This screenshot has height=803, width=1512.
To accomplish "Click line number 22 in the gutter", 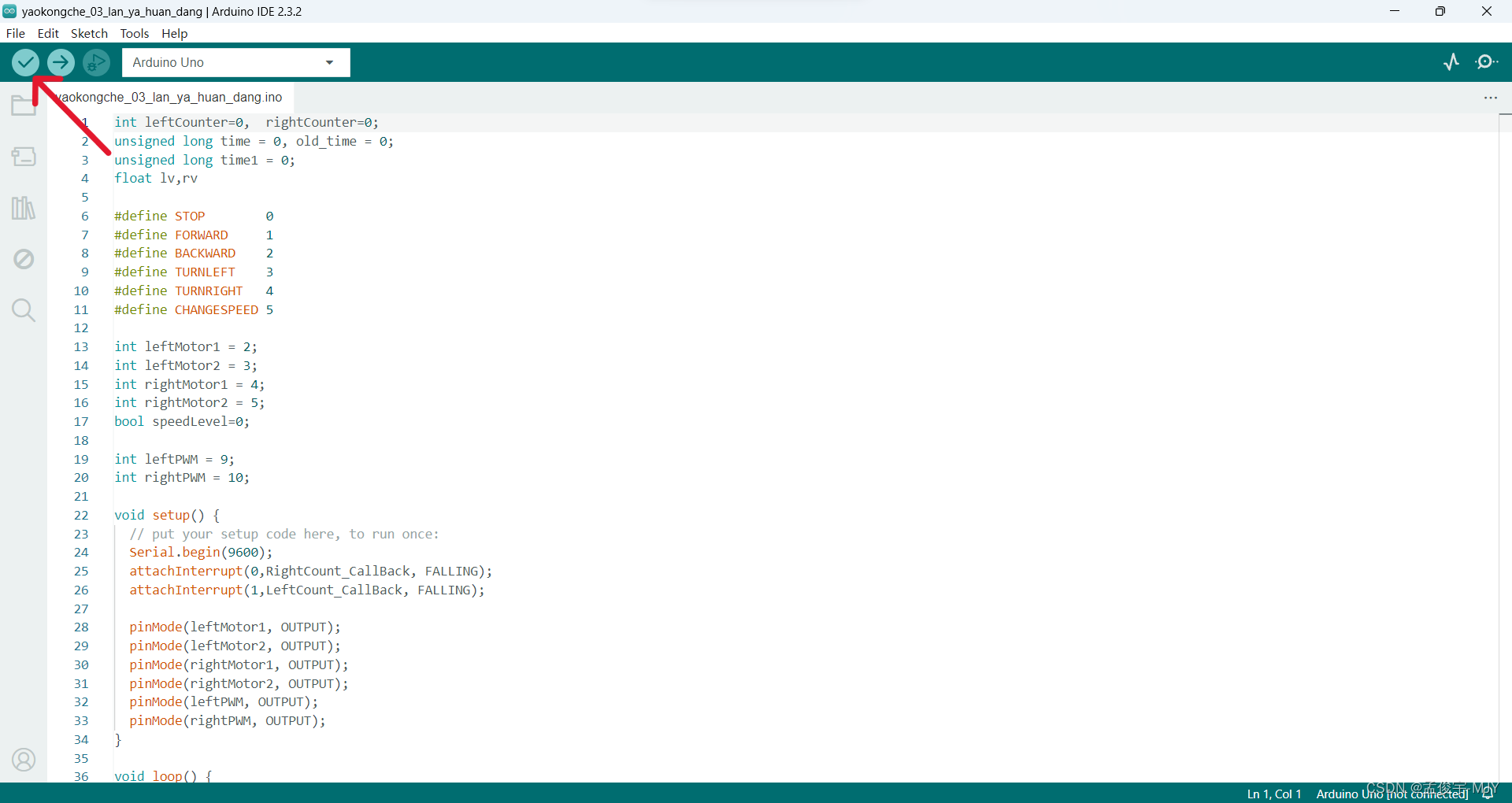I will pos(81,515).
